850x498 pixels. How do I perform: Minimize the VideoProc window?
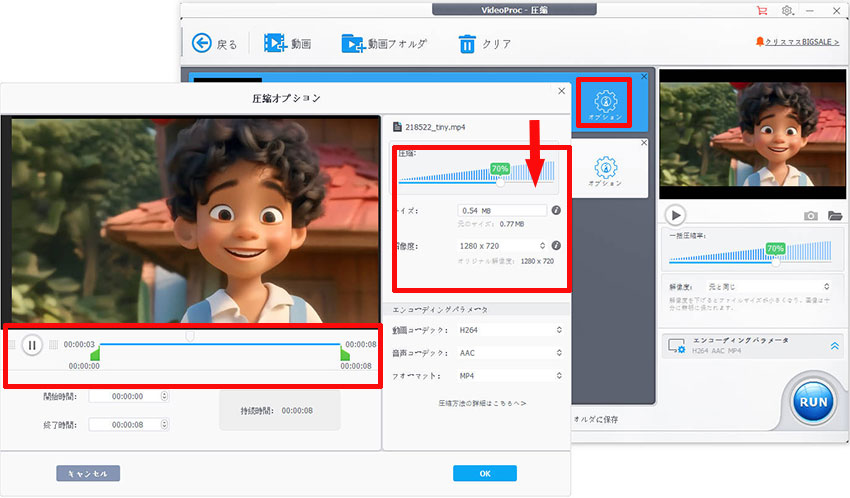(810, 10)
